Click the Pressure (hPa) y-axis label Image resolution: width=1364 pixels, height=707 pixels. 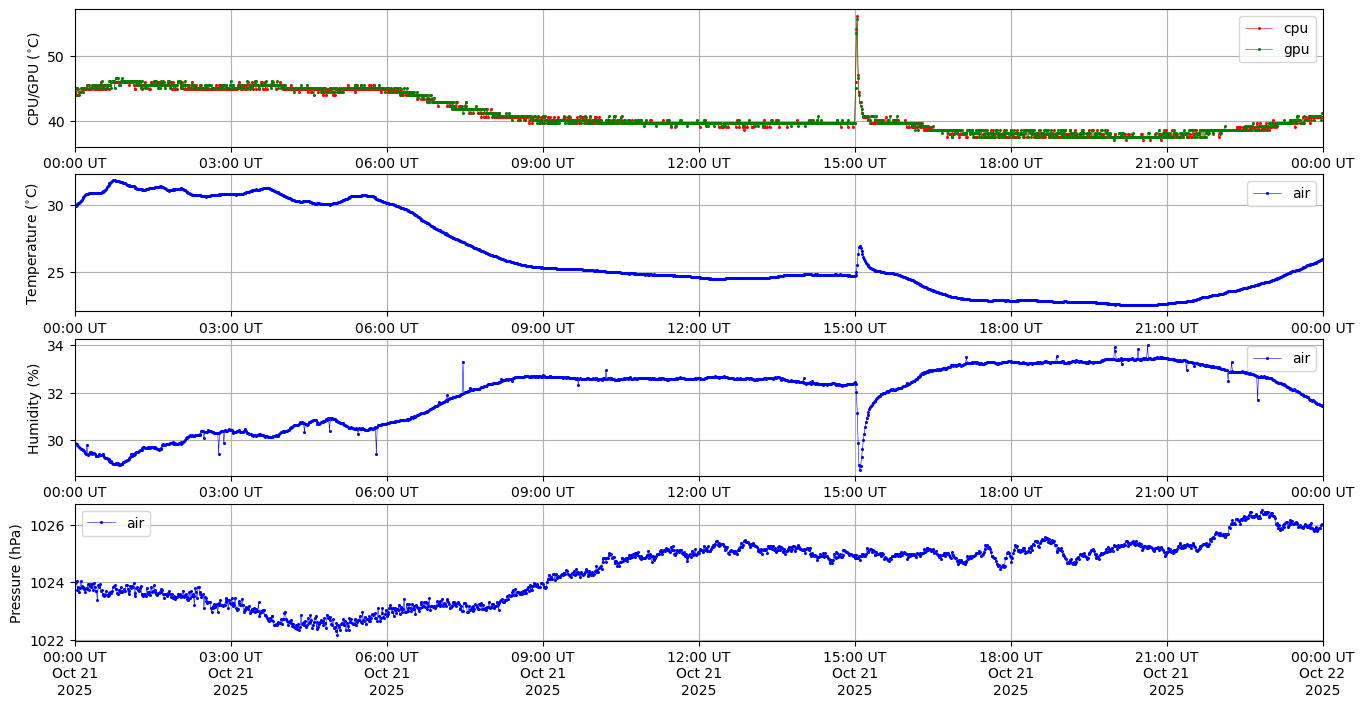tap(15, 572)
